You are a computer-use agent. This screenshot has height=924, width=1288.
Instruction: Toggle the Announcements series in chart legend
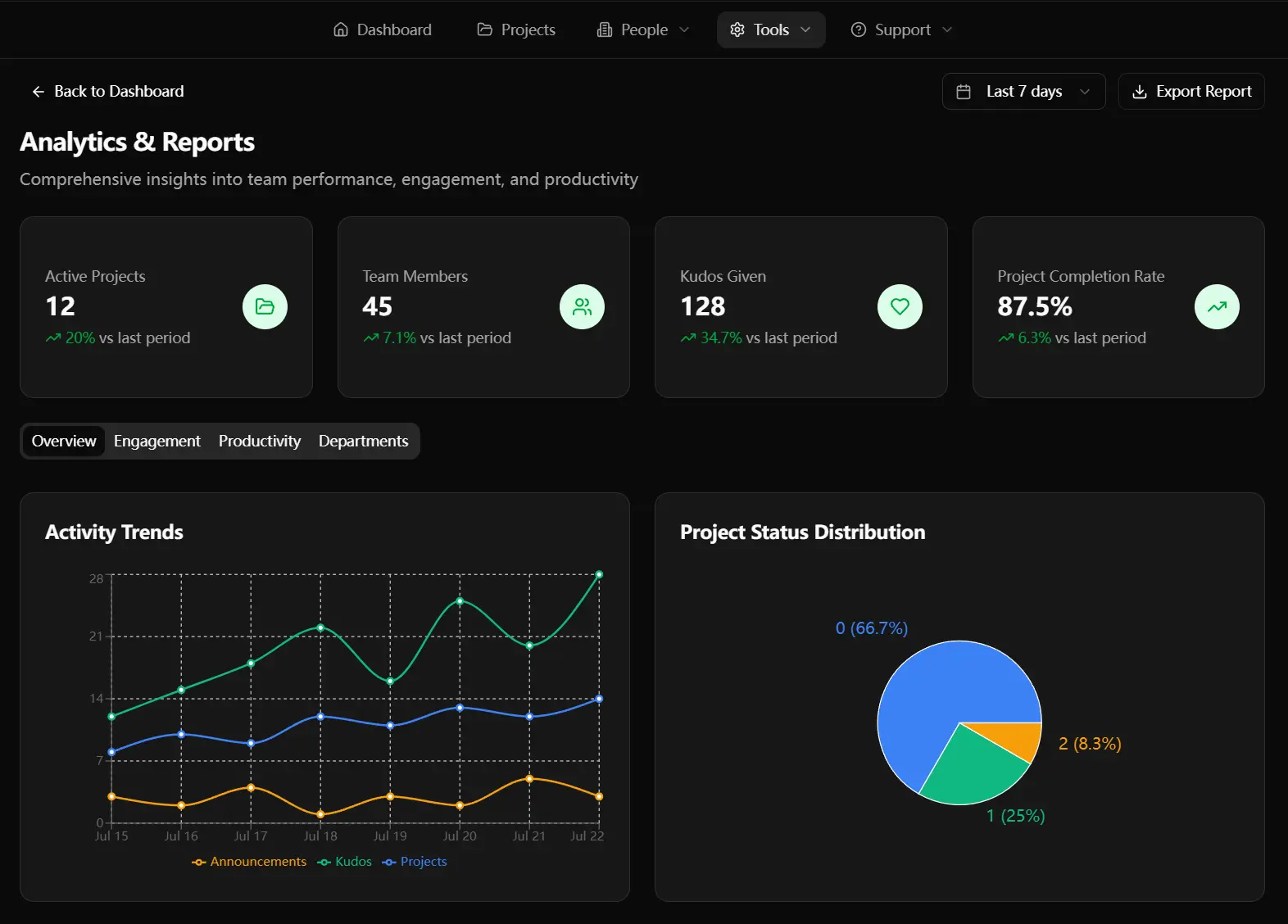click(249, 862)
